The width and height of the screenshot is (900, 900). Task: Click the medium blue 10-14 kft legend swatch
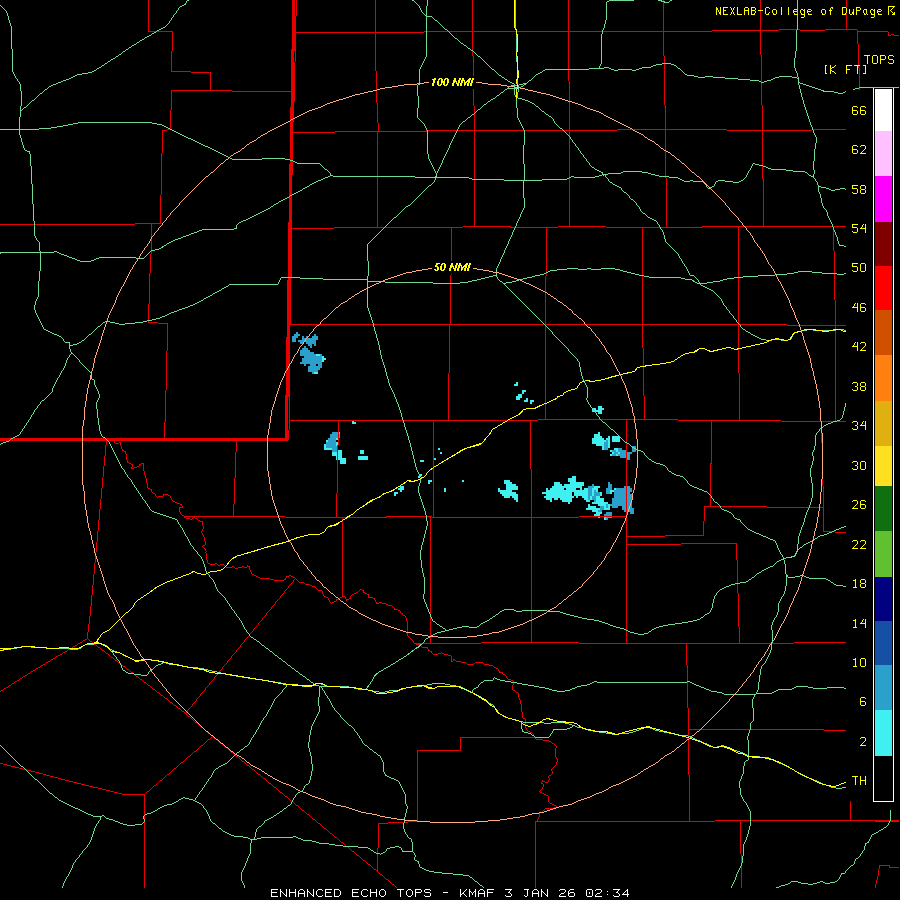(x=883, y=643)
